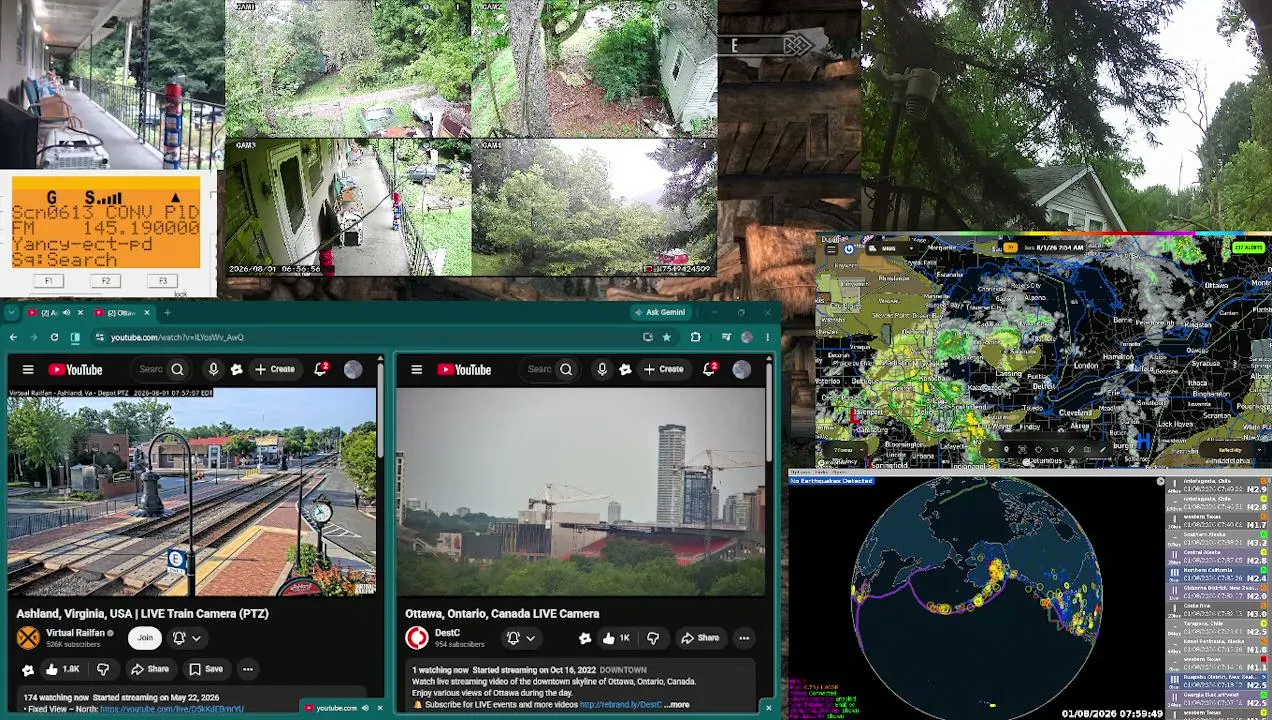
Task: Share the Ottawa LIVE Camera video
Action: [700, 638]
